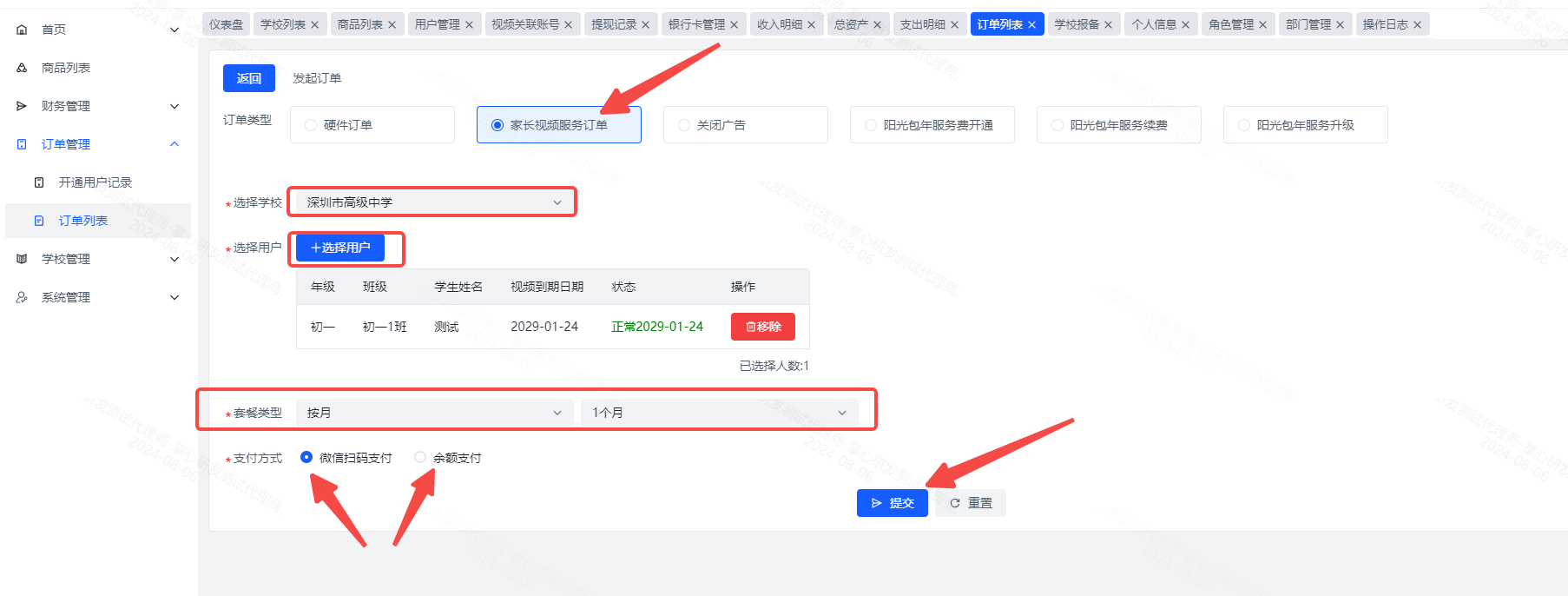
Task: Click the 商品列表 sidebar icon
Action: [x=22, y=68]
